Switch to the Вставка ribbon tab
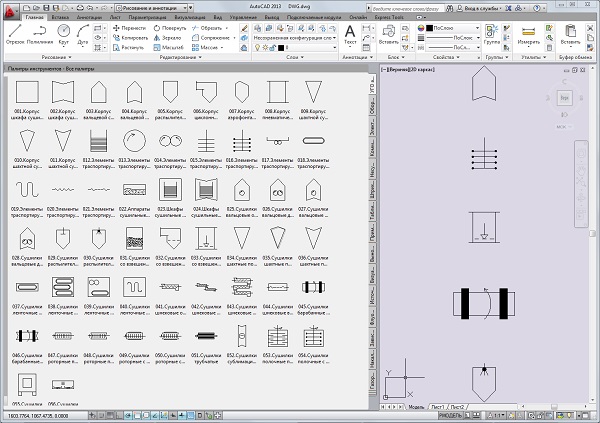600x423 pixels. (x=58, y=18)
